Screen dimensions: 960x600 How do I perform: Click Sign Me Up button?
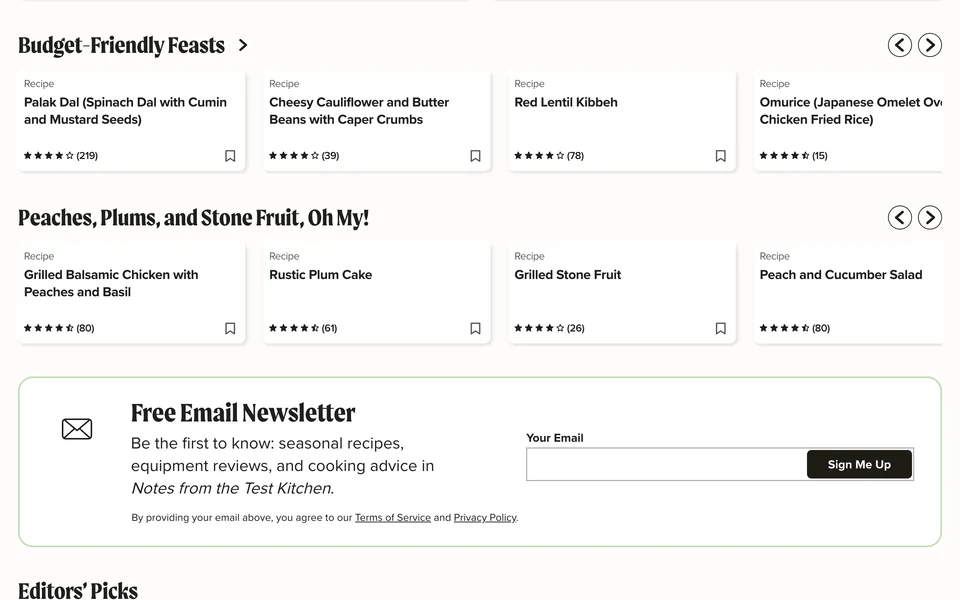859,464
